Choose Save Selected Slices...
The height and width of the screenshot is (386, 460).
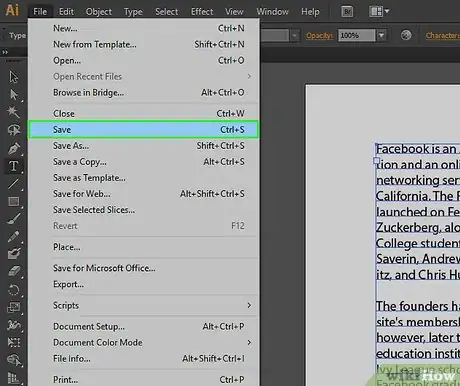144,210
